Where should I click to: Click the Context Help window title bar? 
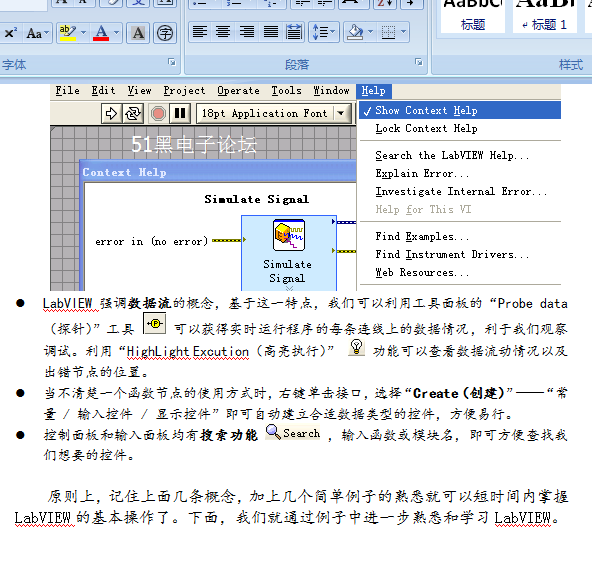(x=218, y=172)
